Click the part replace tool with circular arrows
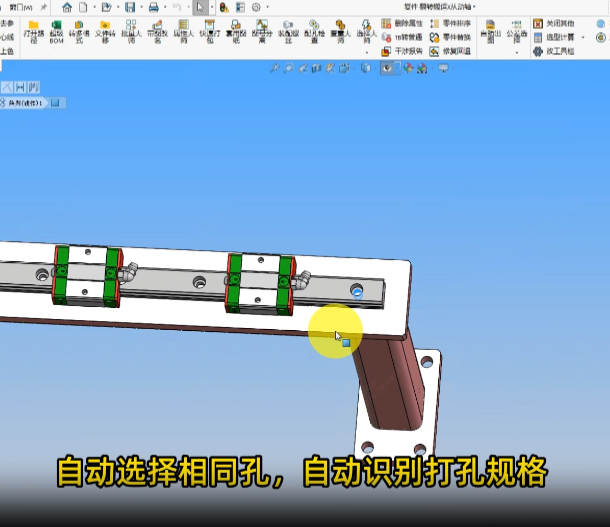Image resolution: width=610 pixels, height=527 pixels. coord(450,37)
